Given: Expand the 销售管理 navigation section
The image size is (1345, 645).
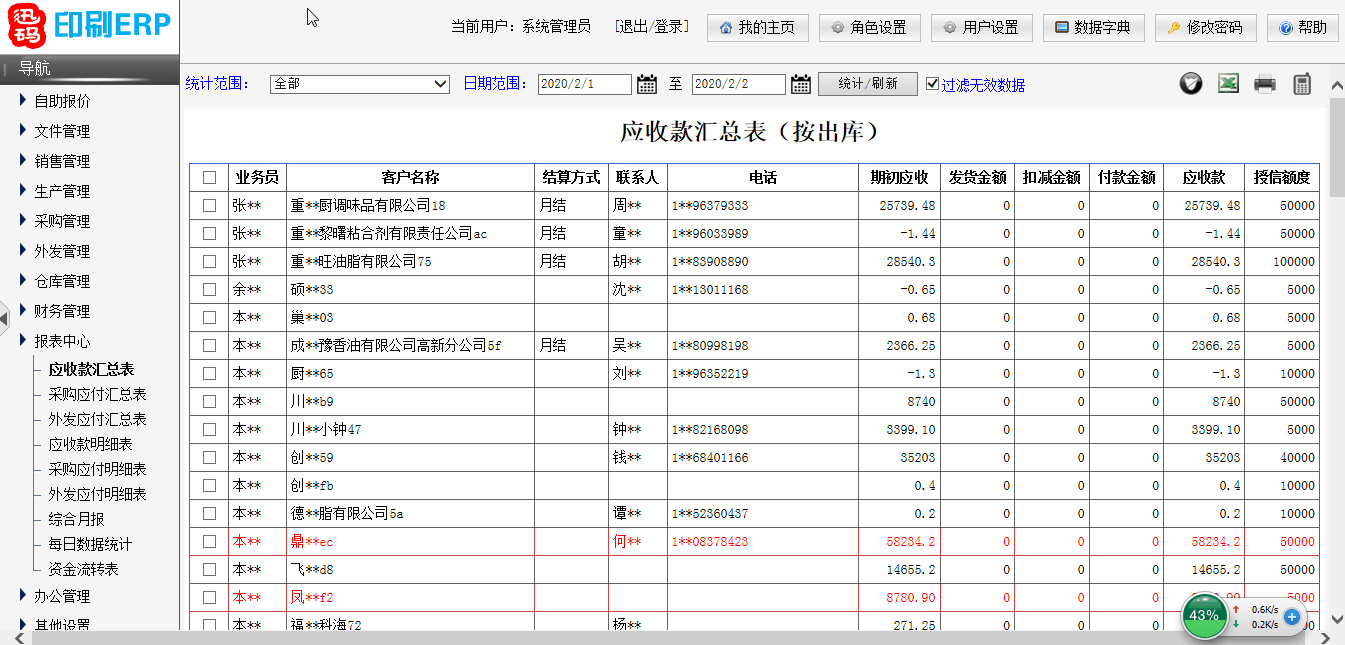Looking at the screenshot, I should click(x=62, y=161).
